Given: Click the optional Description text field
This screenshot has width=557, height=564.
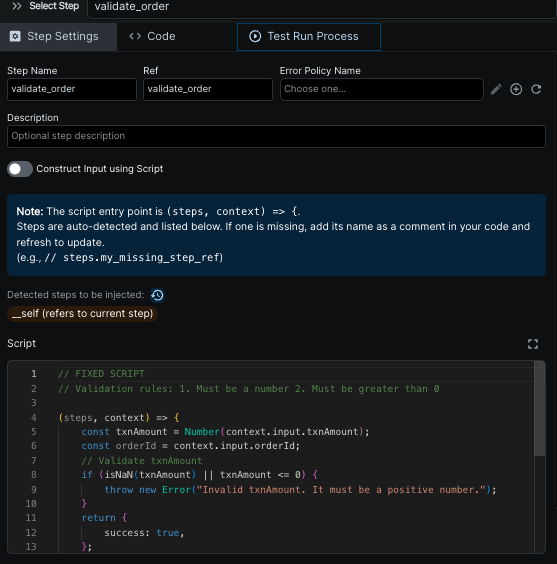Looking at the screenshot, I should [276, 136].
